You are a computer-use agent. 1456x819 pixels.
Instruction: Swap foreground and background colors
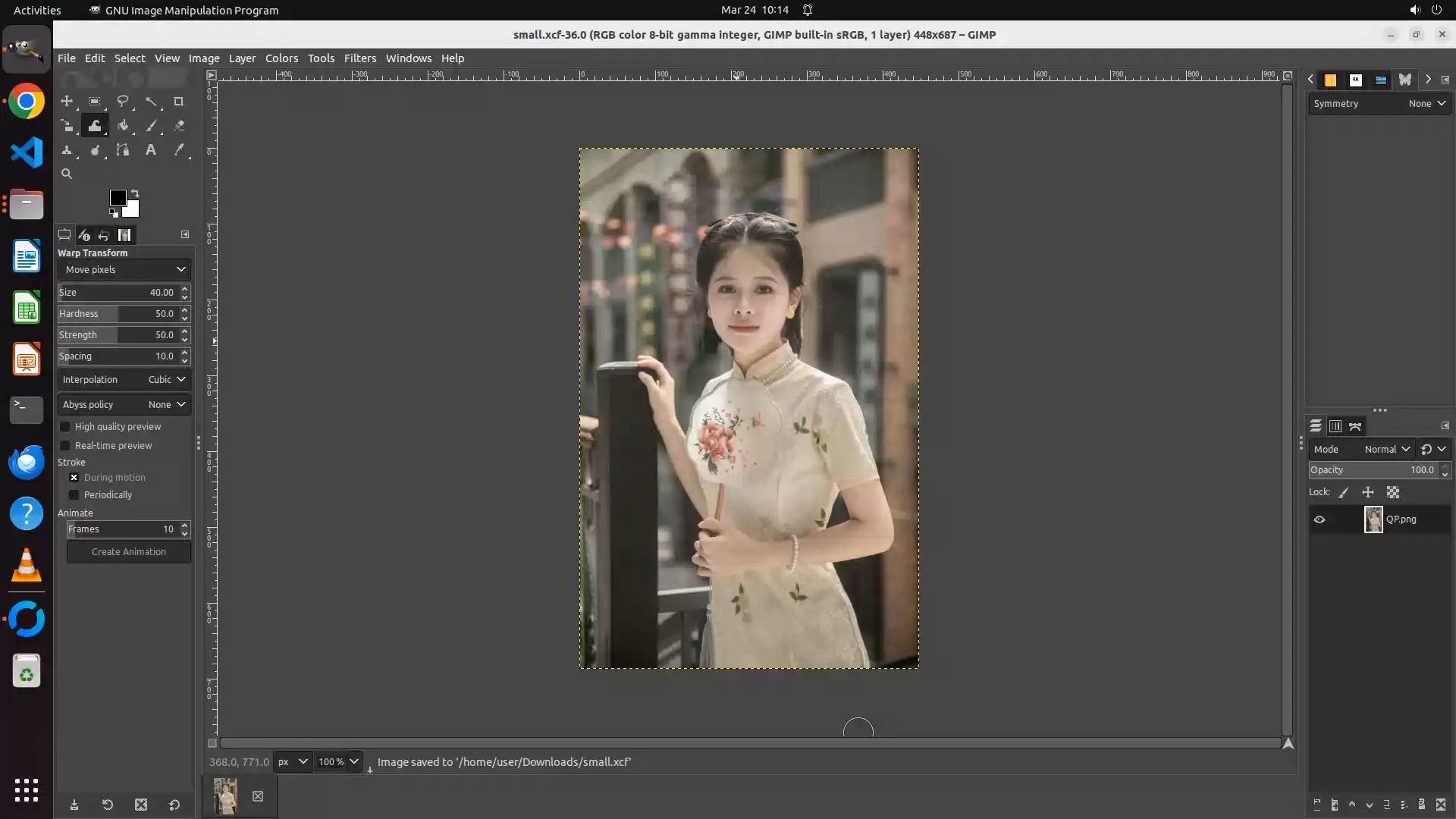tap(135, 193)
